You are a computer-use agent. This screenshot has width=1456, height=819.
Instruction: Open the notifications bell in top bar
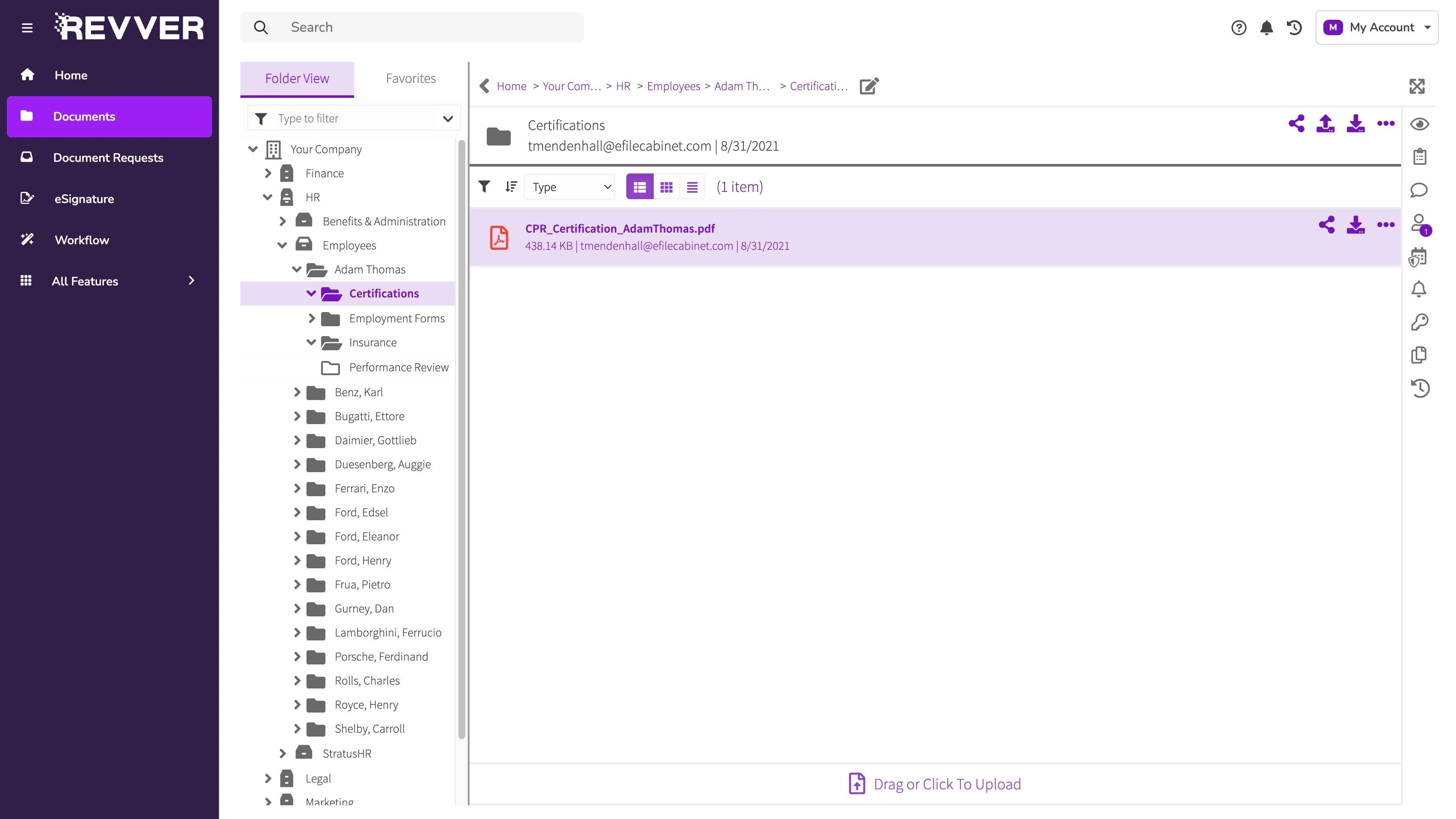(x=1266, y=28)
